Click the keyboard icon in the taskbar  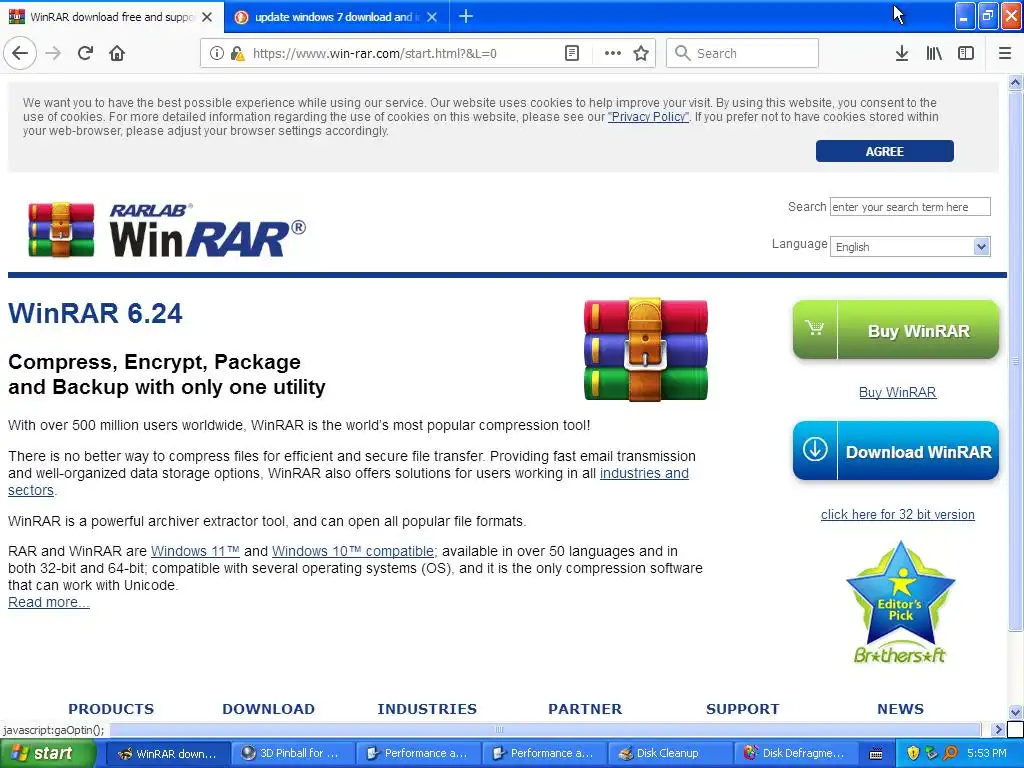click(876, 754)
